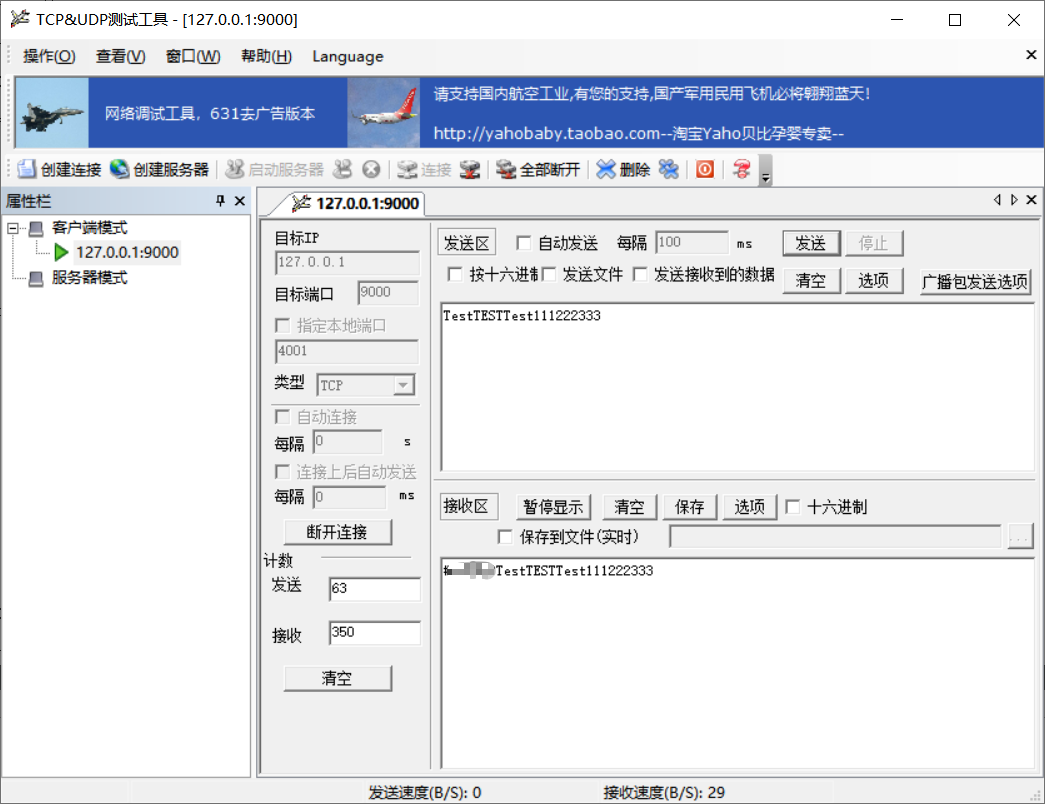Image resolution: width=1045 pixels, height=804 pixels.
Task: Enable the 自动发送 checkbox
Action: tap(524, 243)
